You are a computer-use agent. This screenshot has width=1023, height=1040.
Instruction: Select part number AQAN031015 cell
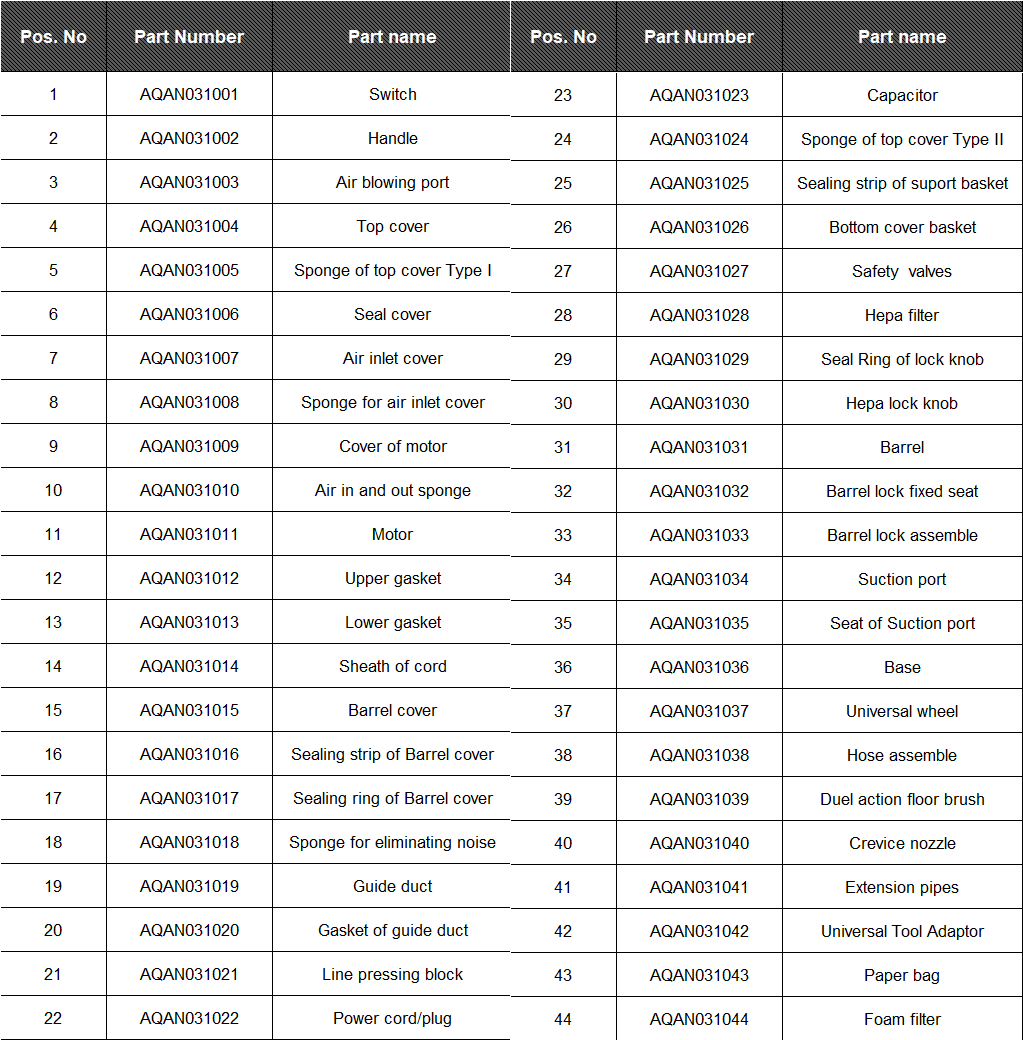(189, 710)
